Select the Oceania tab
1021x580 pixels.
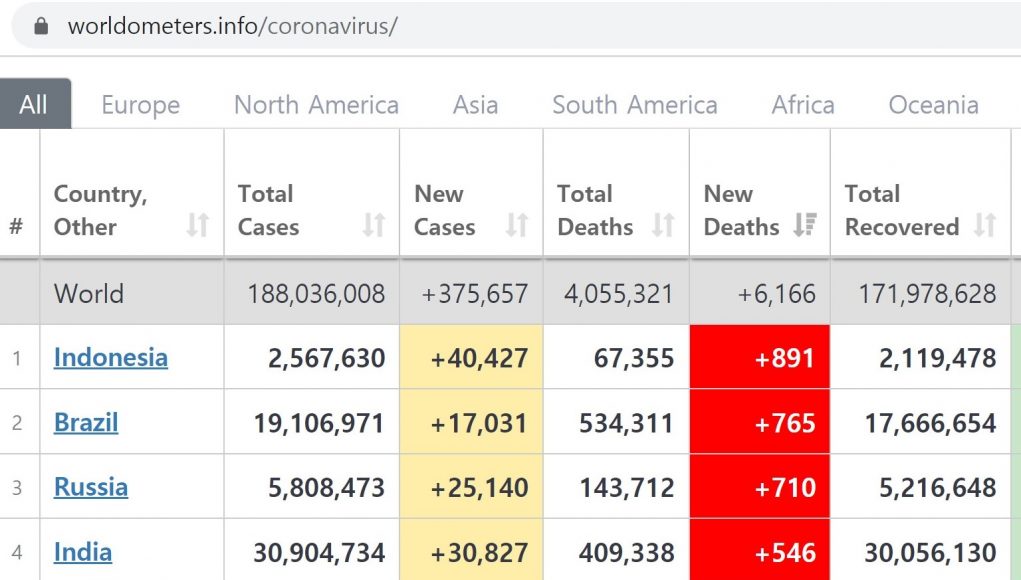tap(933, 105)
